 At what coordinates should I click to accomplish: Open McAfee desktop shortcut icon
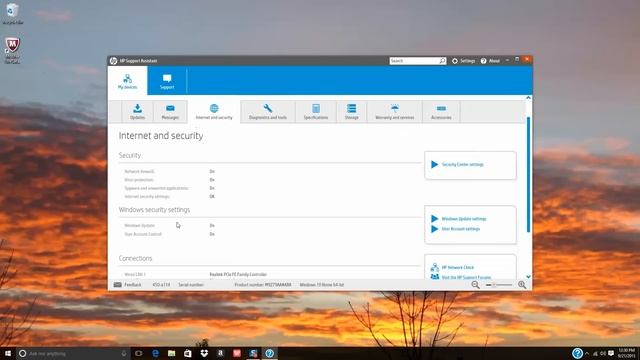click(x=12, y=50)
